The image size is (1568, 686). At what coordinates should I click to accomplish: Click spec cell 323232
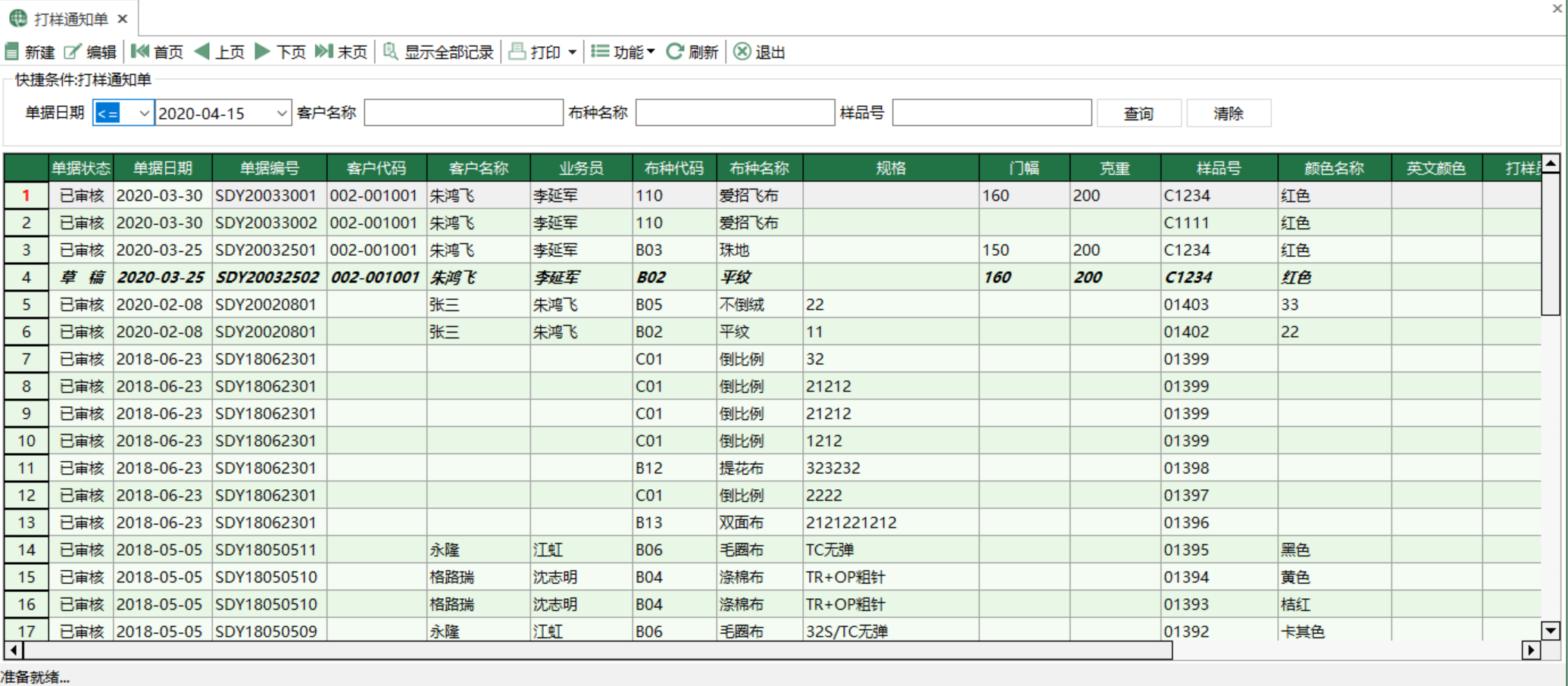coord(891,468)
